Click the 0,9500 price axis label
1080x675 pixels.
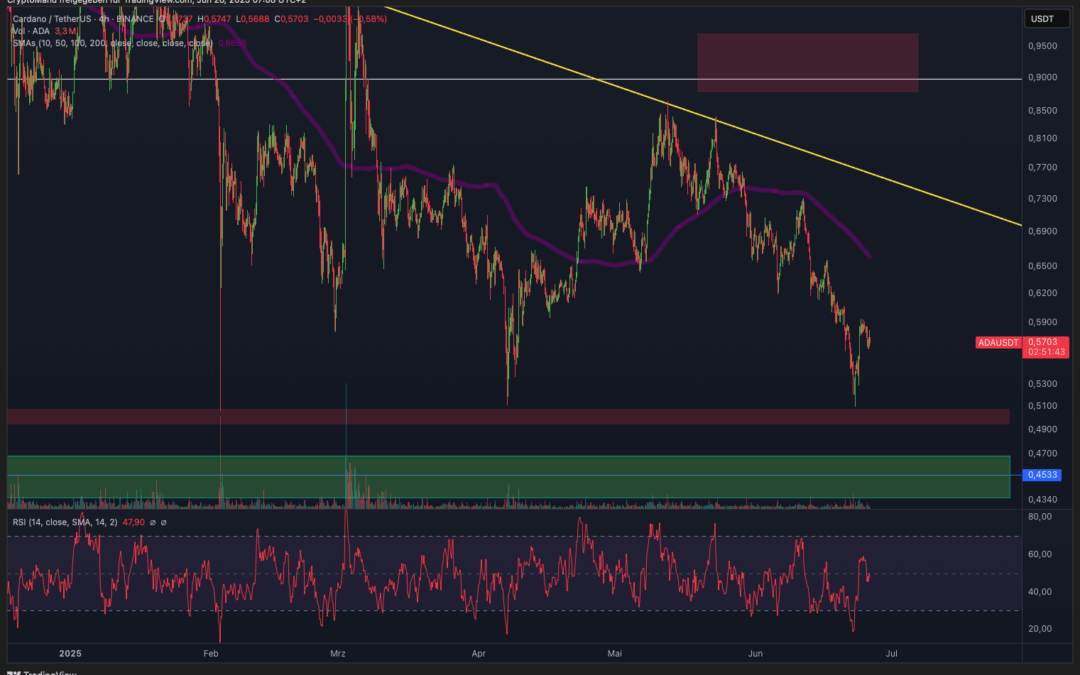[x=1042, y=45]
